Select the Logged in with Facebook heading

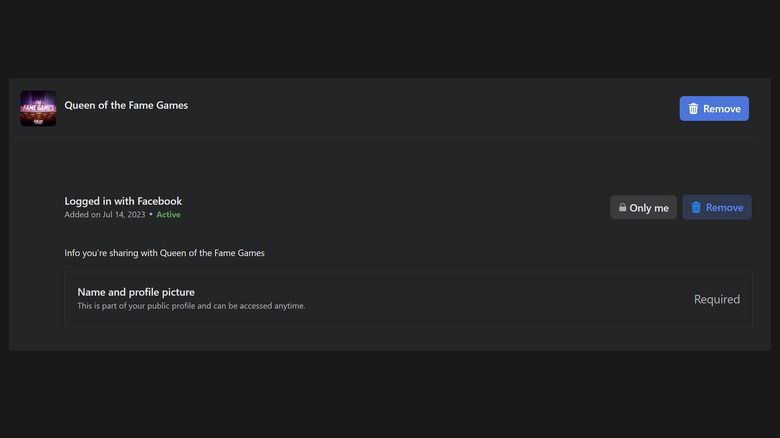[123, 201]
